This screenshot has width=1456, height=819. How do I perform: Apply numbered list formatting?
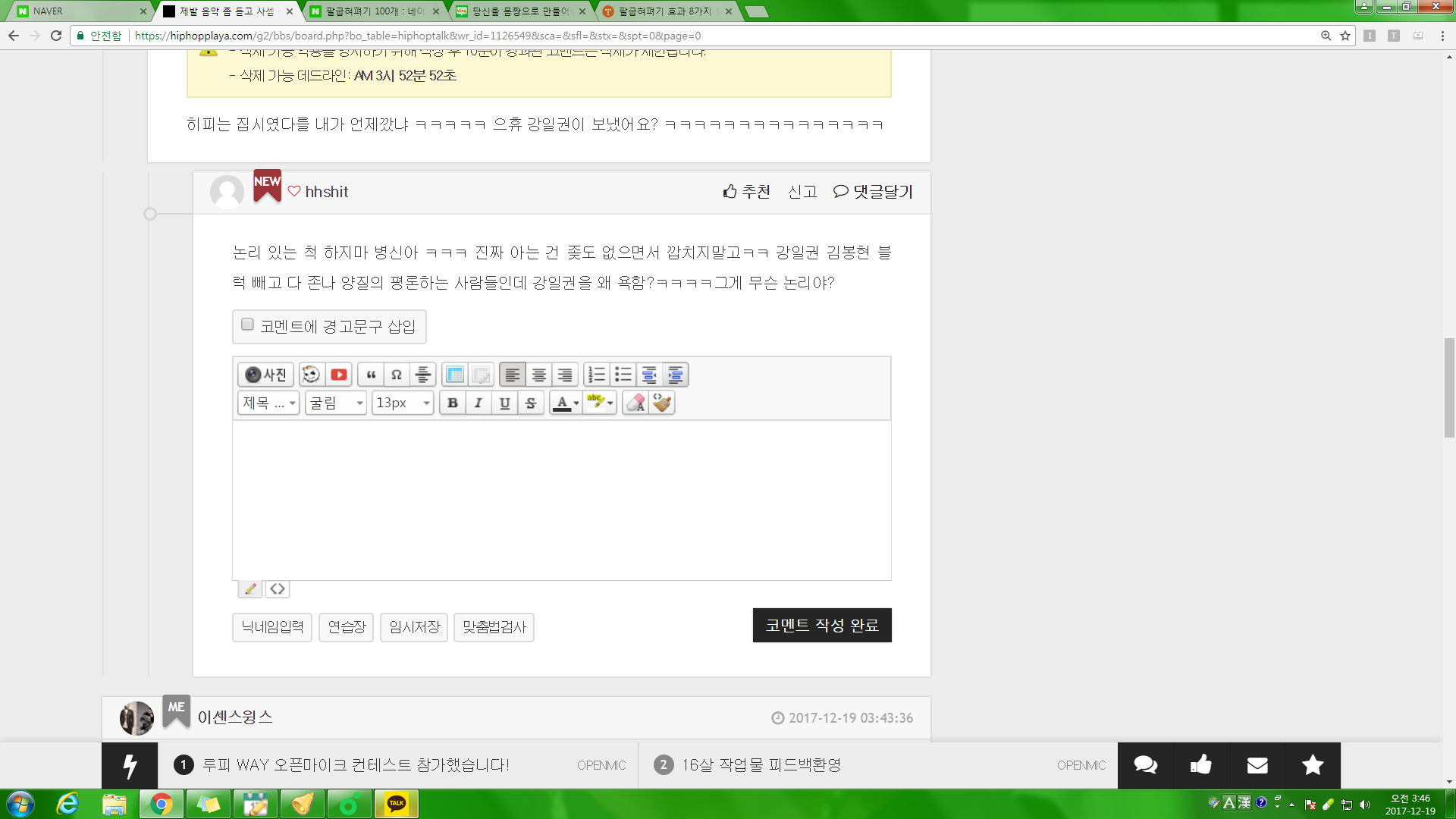pos(597,375)
